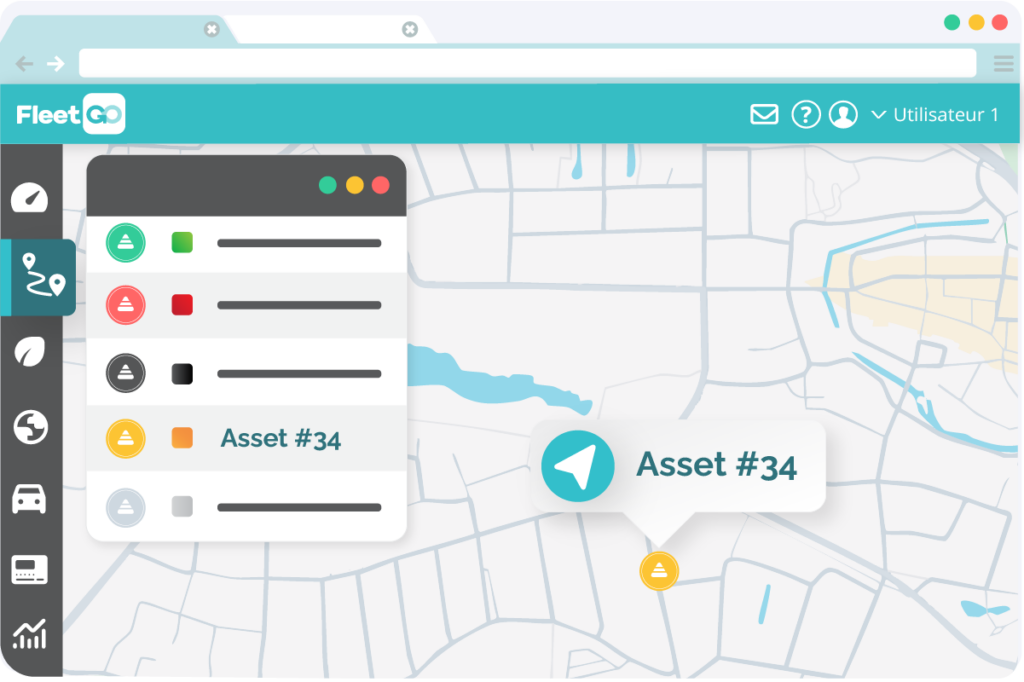
Task: Select the placeholder line in green asset row
Action: click(x=299, y=243)
